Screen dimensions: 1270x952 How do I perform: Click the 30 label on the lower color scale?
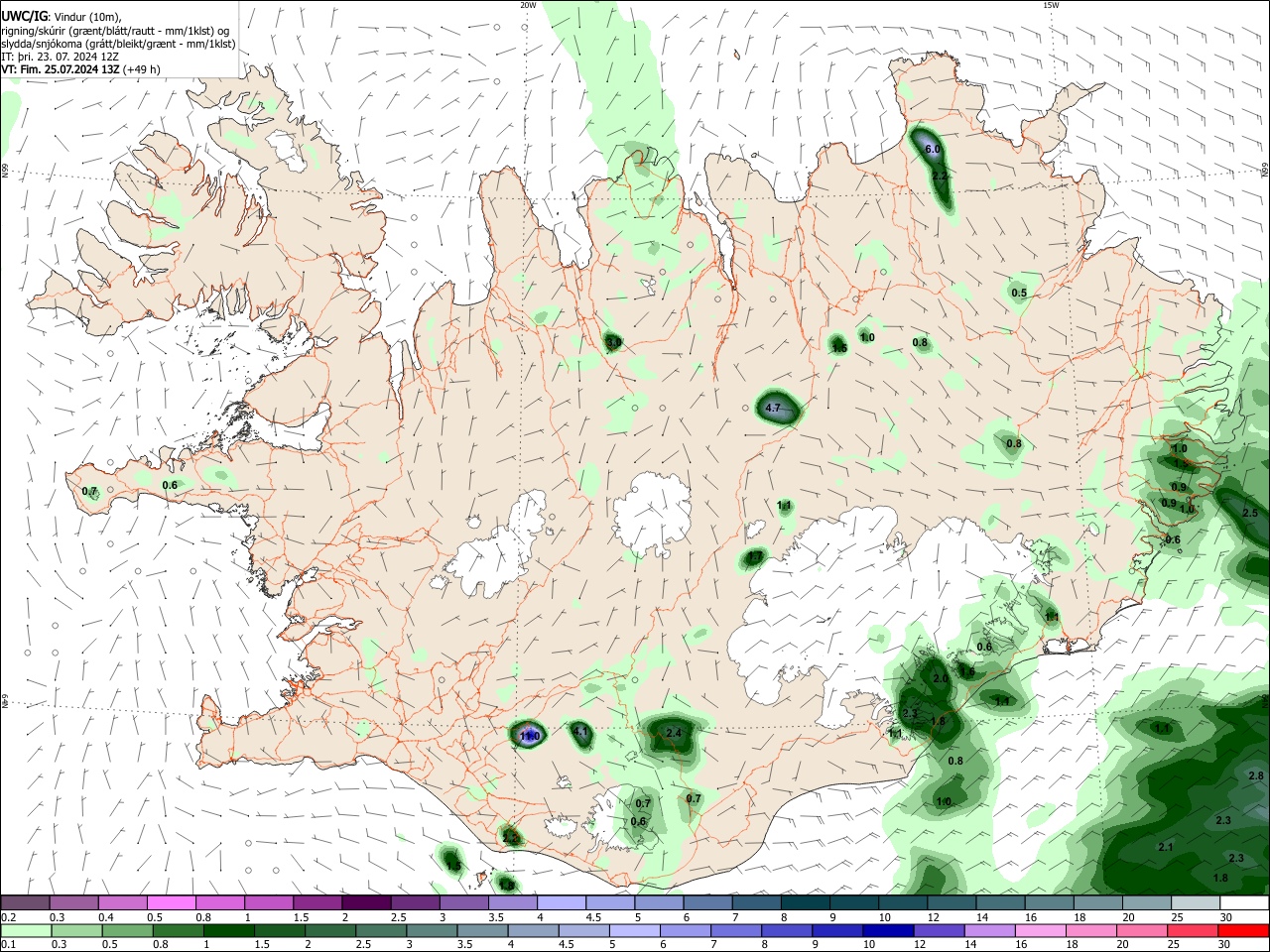[x=1226, y=945]
